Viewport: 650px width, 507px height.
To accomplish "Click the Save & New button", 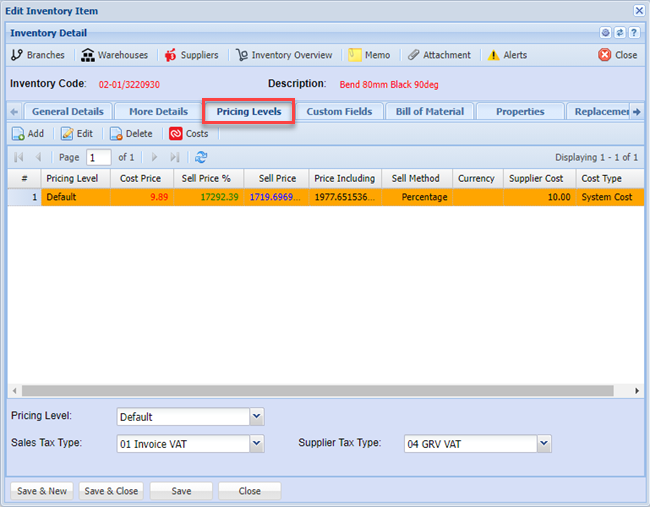I will [x=42, y=491].
